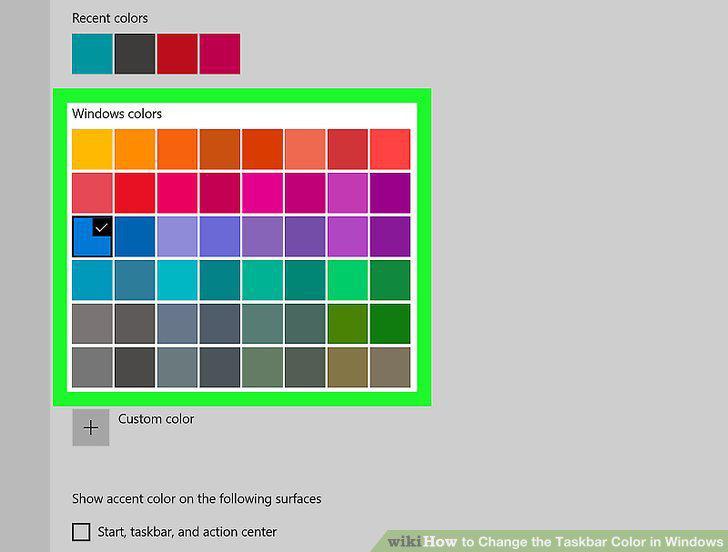This screenshot has height=552, width=728.
Task: Pick the crimson rose swatch under Recent colors
Action: point(220,53)
